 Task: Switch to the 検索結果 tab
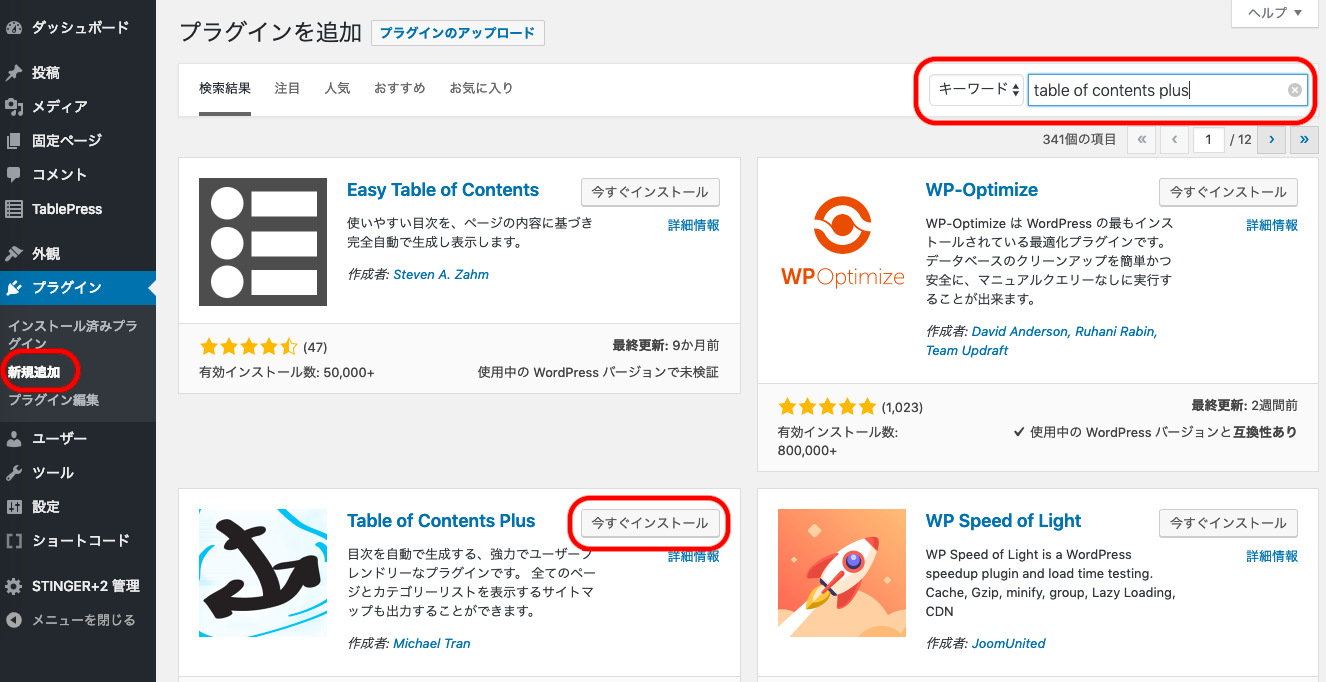tap(225, 88)
